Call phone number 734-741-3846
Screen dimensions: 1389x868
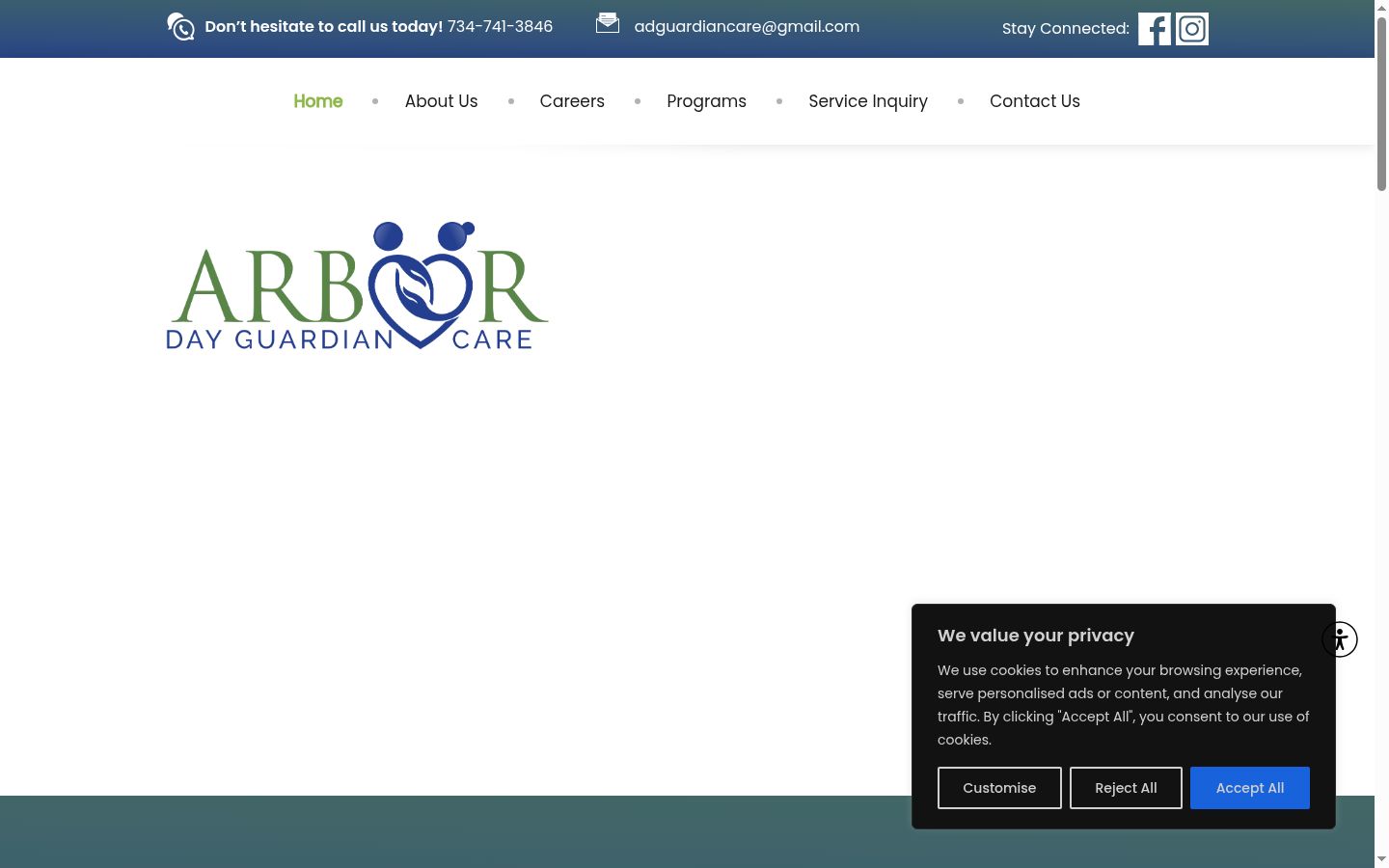click(x=500, y=26)
